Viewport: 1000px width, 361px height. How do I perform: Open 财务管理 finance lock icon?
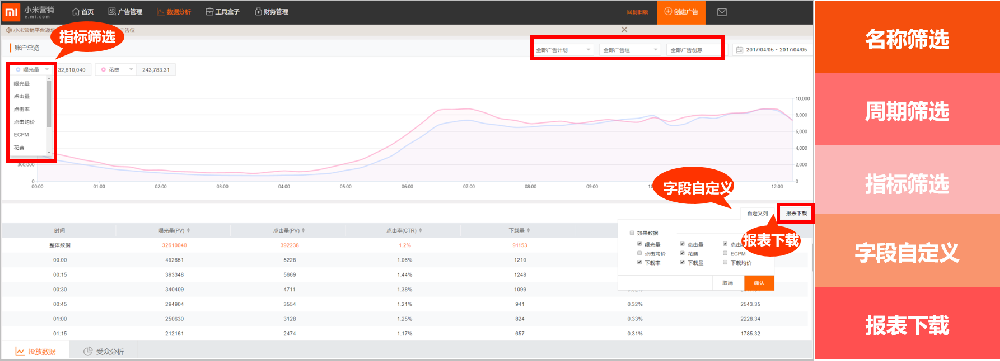coord(257,12)
